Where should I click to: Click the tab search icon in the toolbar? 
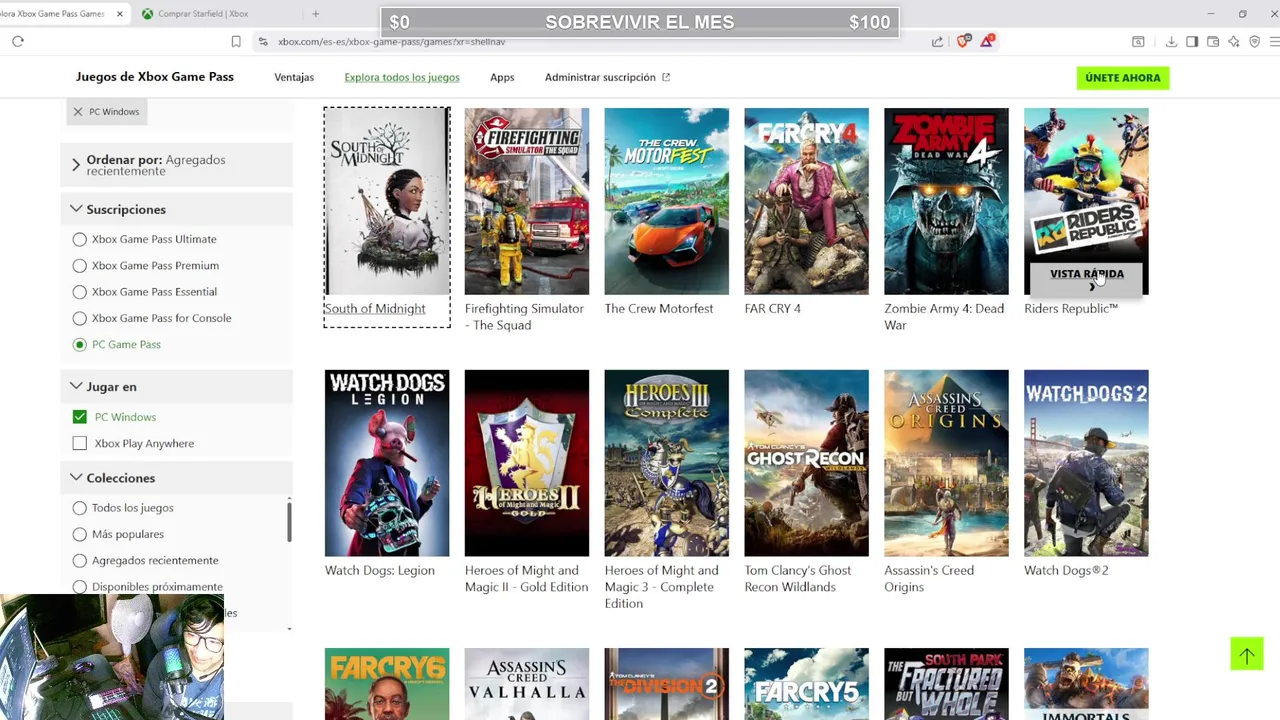[x=1138, y=41]
